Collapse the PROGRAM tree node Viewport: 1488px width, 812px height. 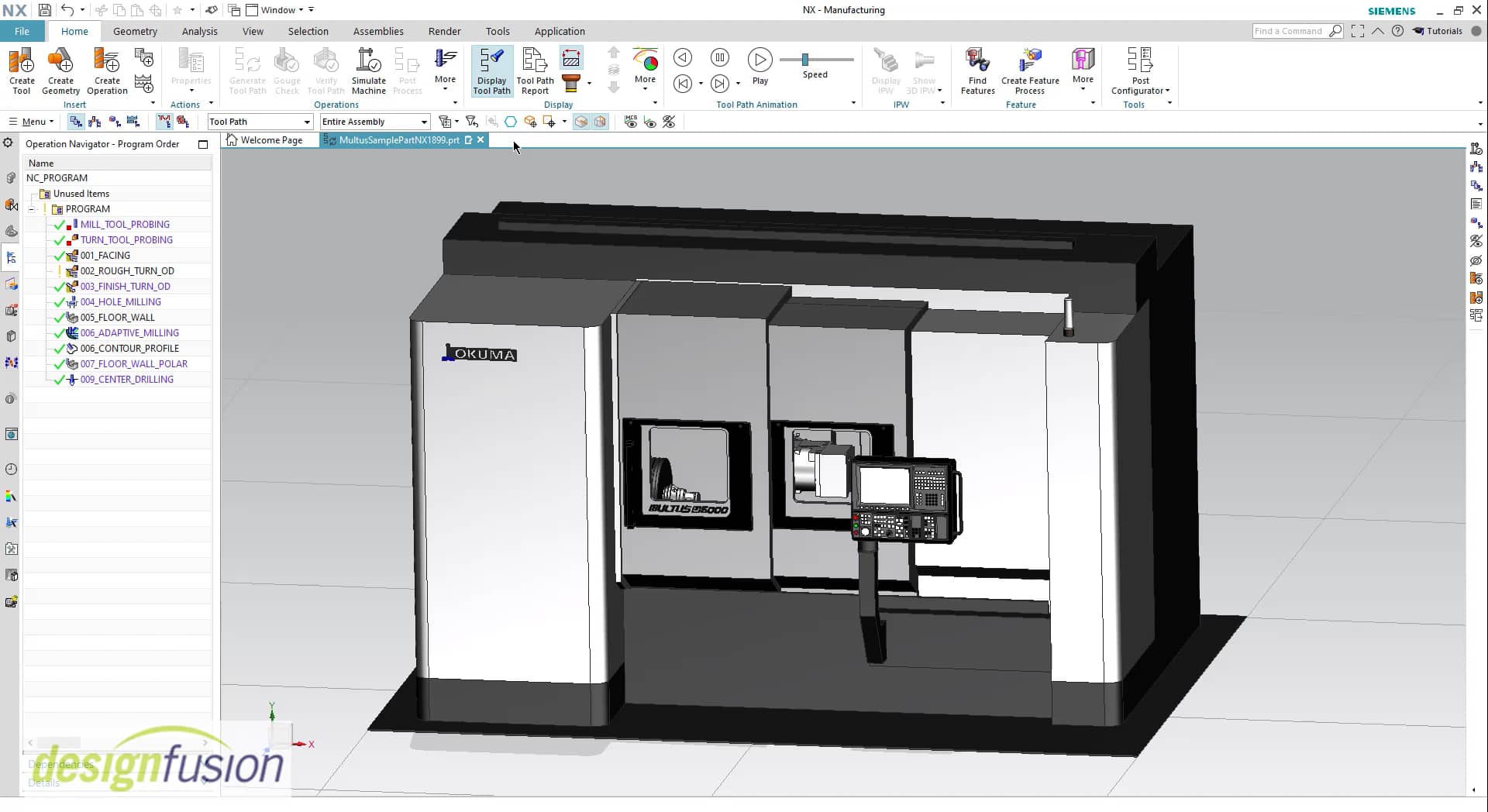click(x=32, y=208)
